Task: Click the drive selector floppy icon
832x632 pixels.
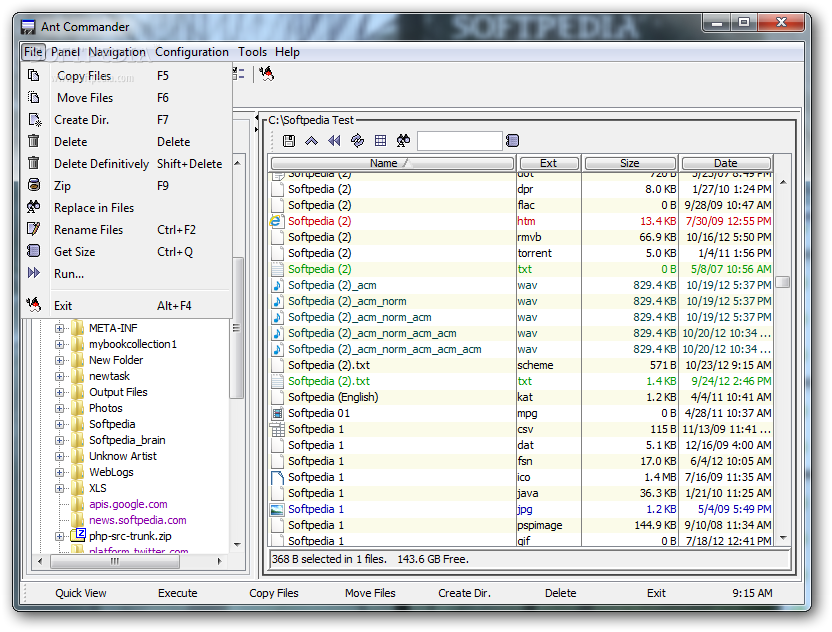Action: 289,141
